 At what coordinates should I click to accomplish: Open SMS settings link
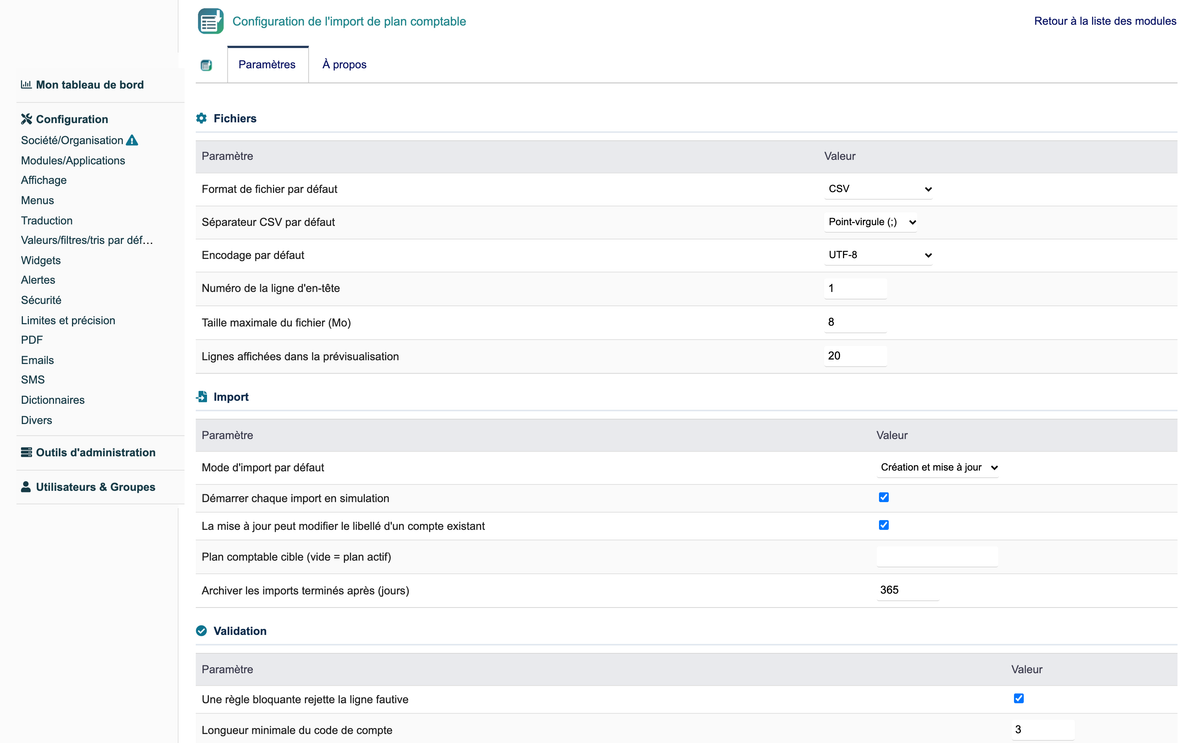coord(33,380)
